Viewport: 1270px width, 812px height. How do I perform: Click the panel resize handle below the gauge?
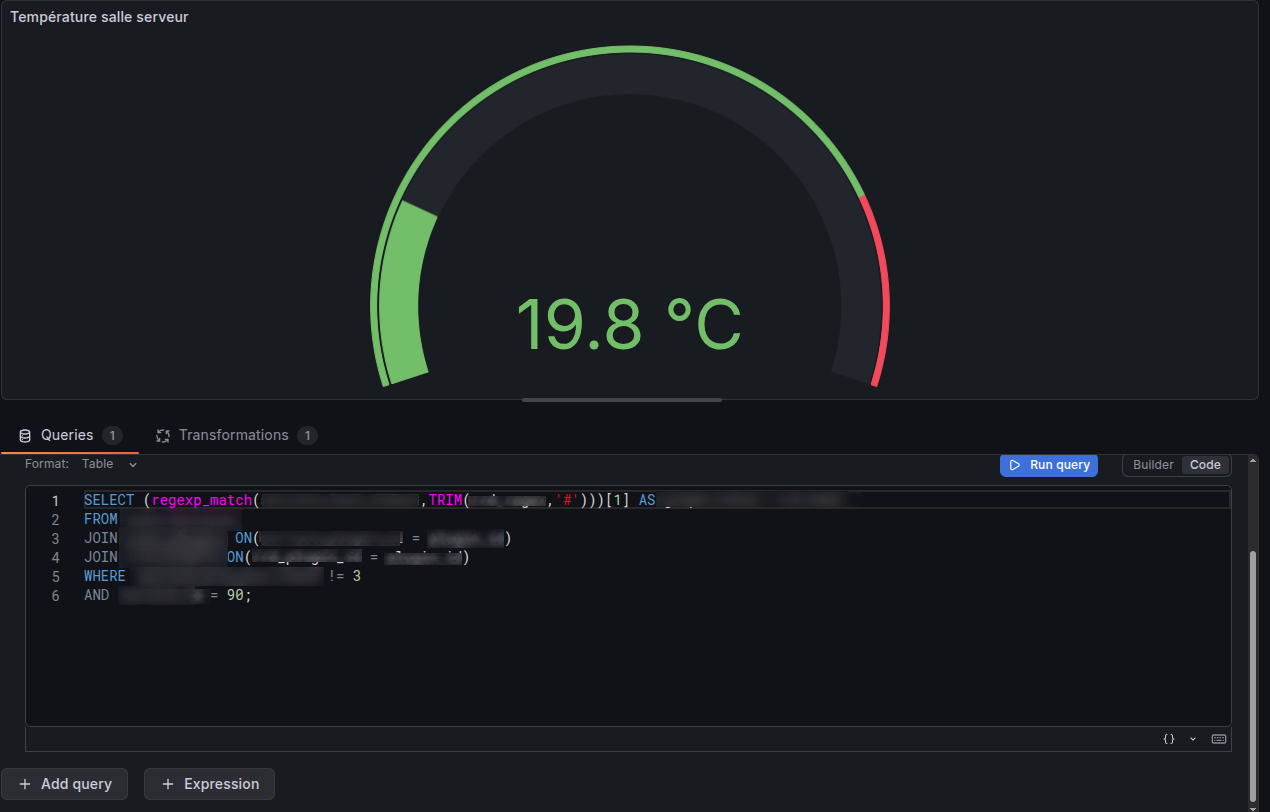(621, 400)
